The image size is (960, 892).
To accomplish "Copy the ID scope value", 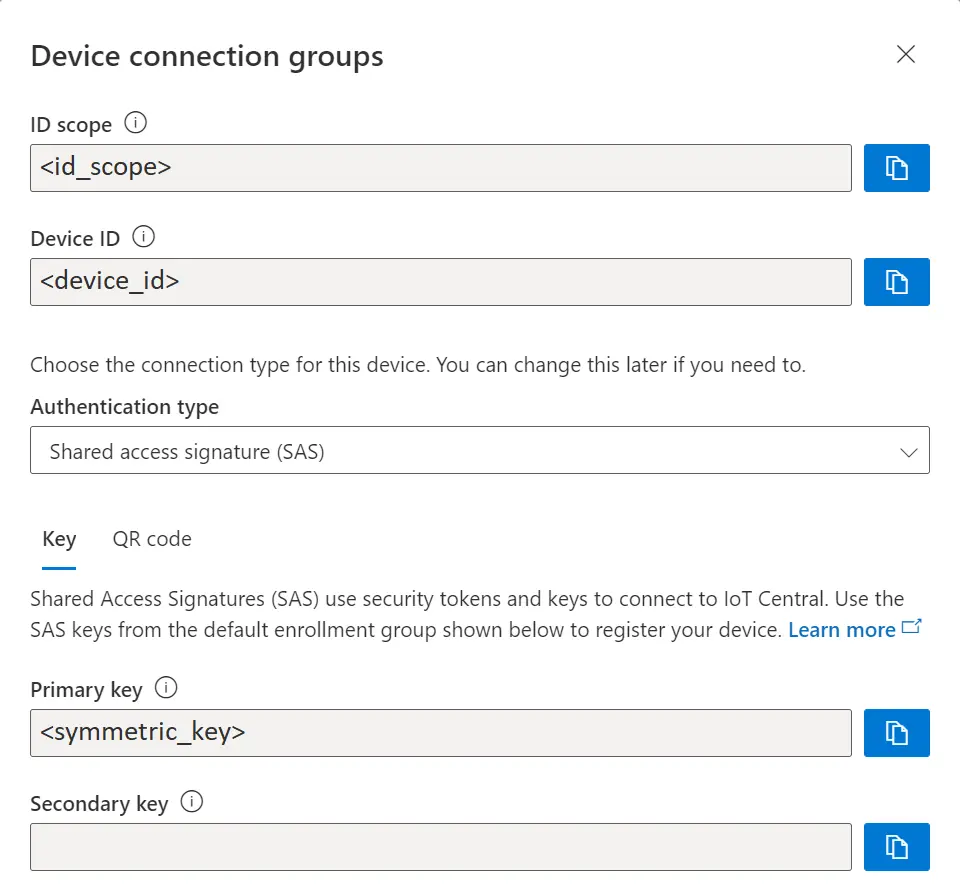I will coord(896,168).
